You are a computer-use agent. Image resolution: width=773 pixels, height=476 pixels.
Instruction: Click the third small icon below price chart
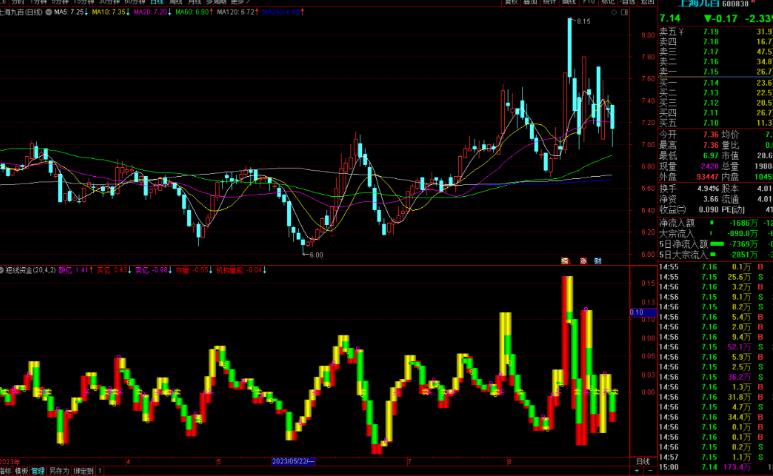pyautogui.click(x=597, y=261)
